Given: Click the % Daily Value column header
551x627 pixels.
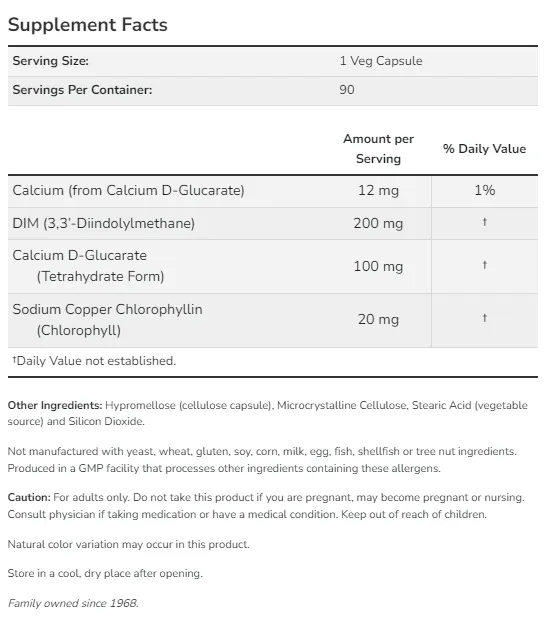Looking at the screenshot, I should coord(484,149).
